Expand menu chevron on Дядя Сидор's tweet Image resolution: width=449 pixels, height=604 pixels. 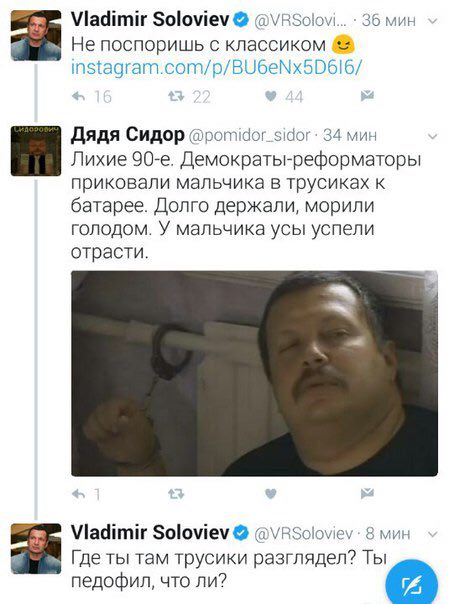(x=433, y=136)
